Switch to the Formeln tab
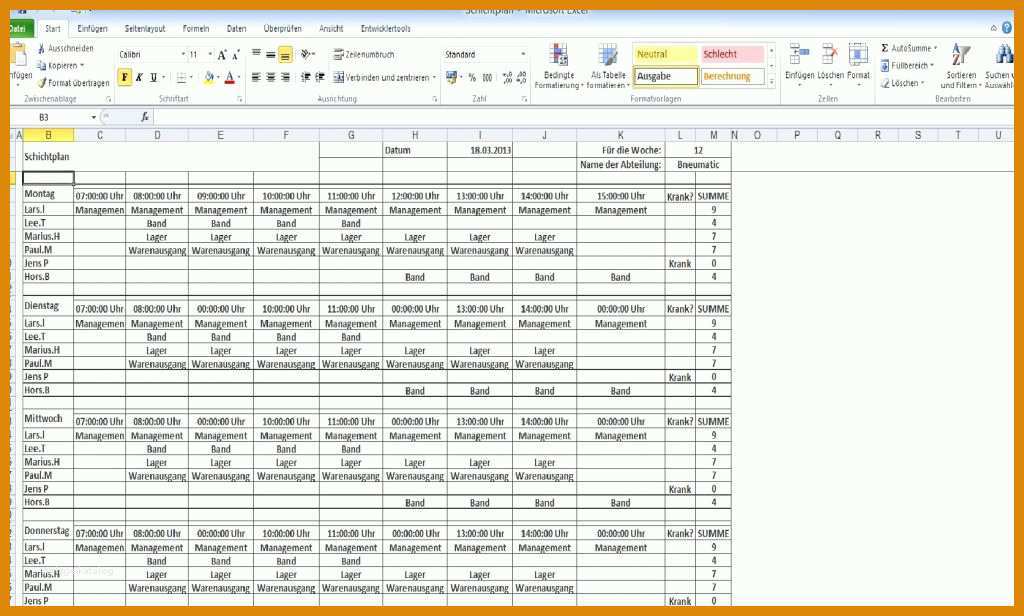Screen dimensions: 1024x616 tap(196, 29)
